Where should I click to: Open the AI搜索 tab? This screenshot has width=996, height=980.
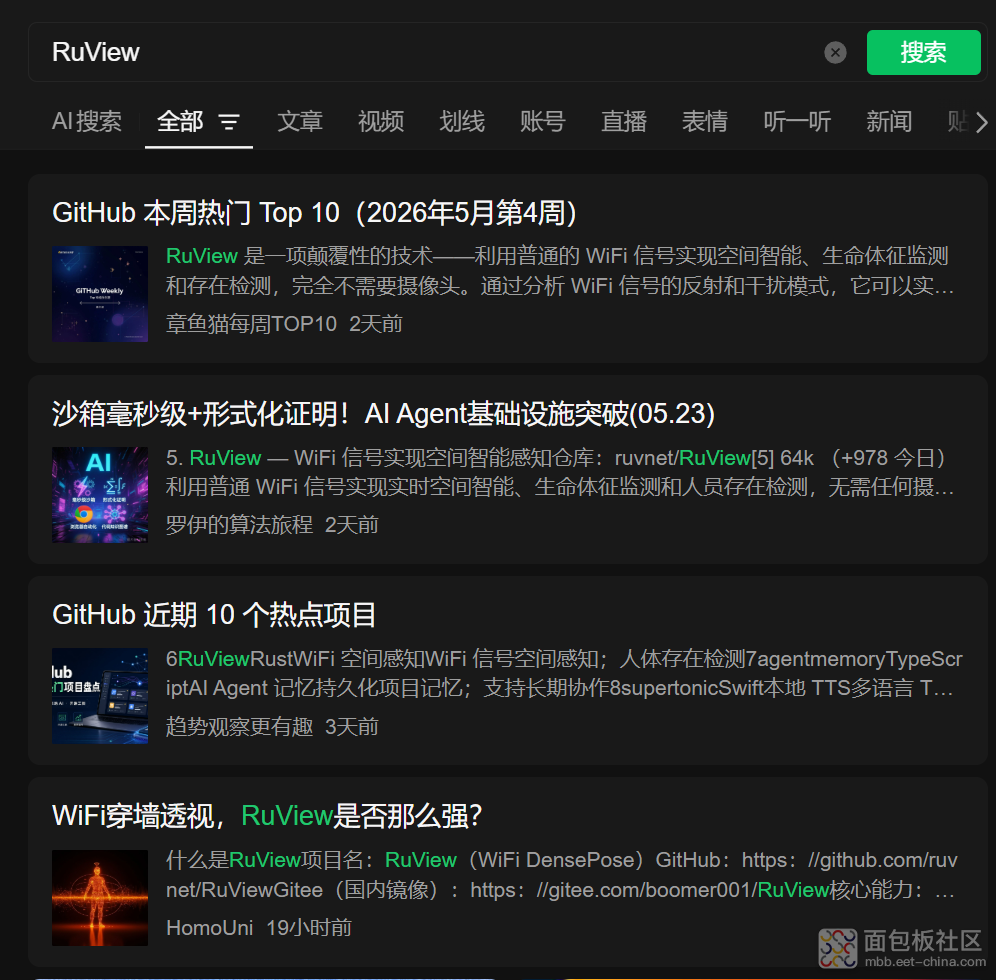[87, 121]
